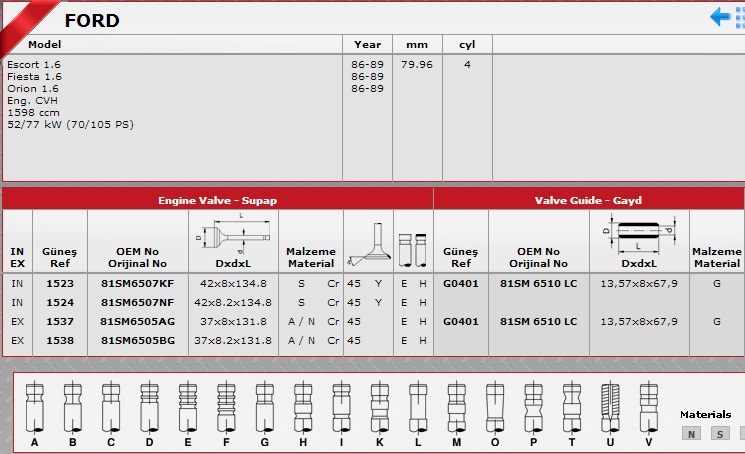745x454 pixels.
Task: Click the bore value 79.96
Action: pyautogui.click(x=417, y=65)
